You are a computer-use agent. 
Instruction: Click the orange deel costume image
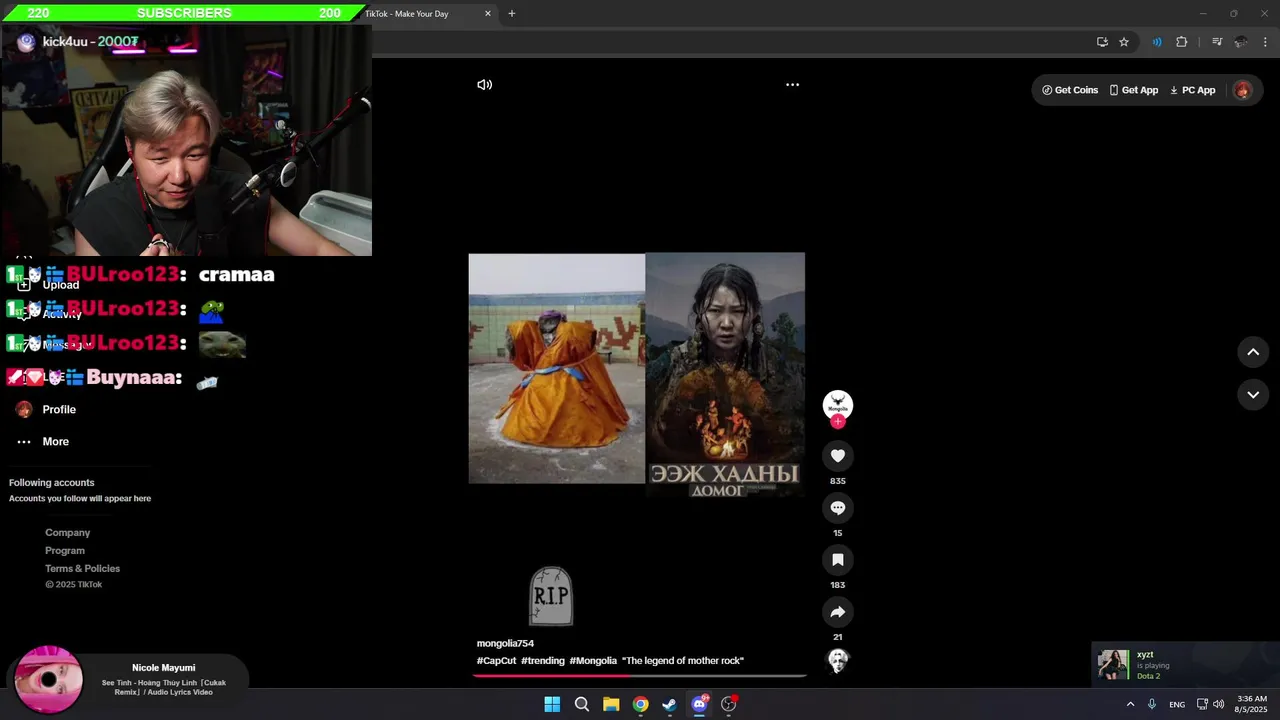[x=557, y=368]
